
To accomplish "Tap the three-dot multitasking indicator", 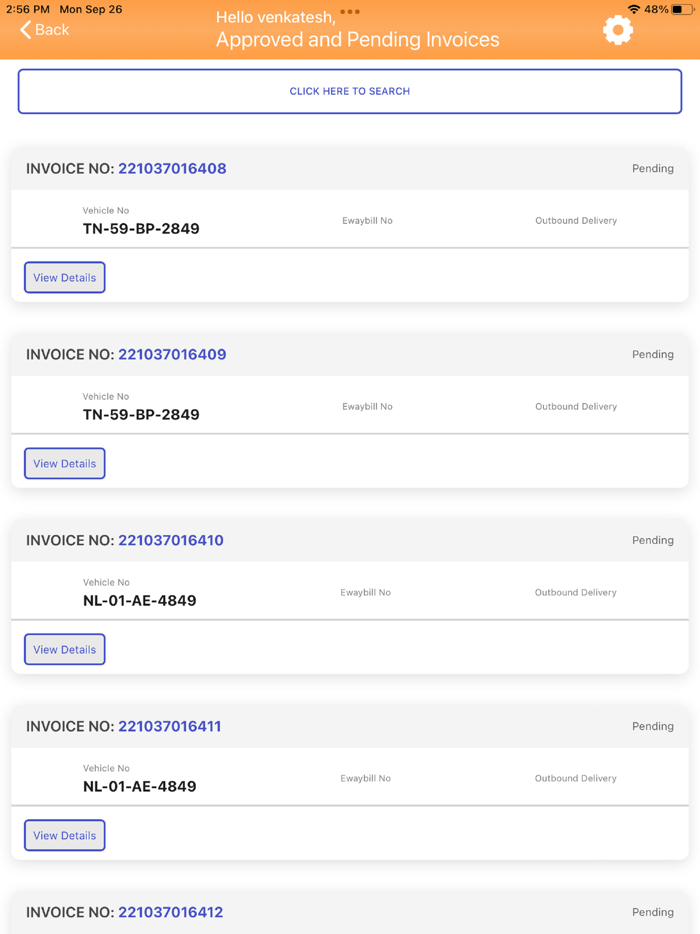I will click(350, 12).
